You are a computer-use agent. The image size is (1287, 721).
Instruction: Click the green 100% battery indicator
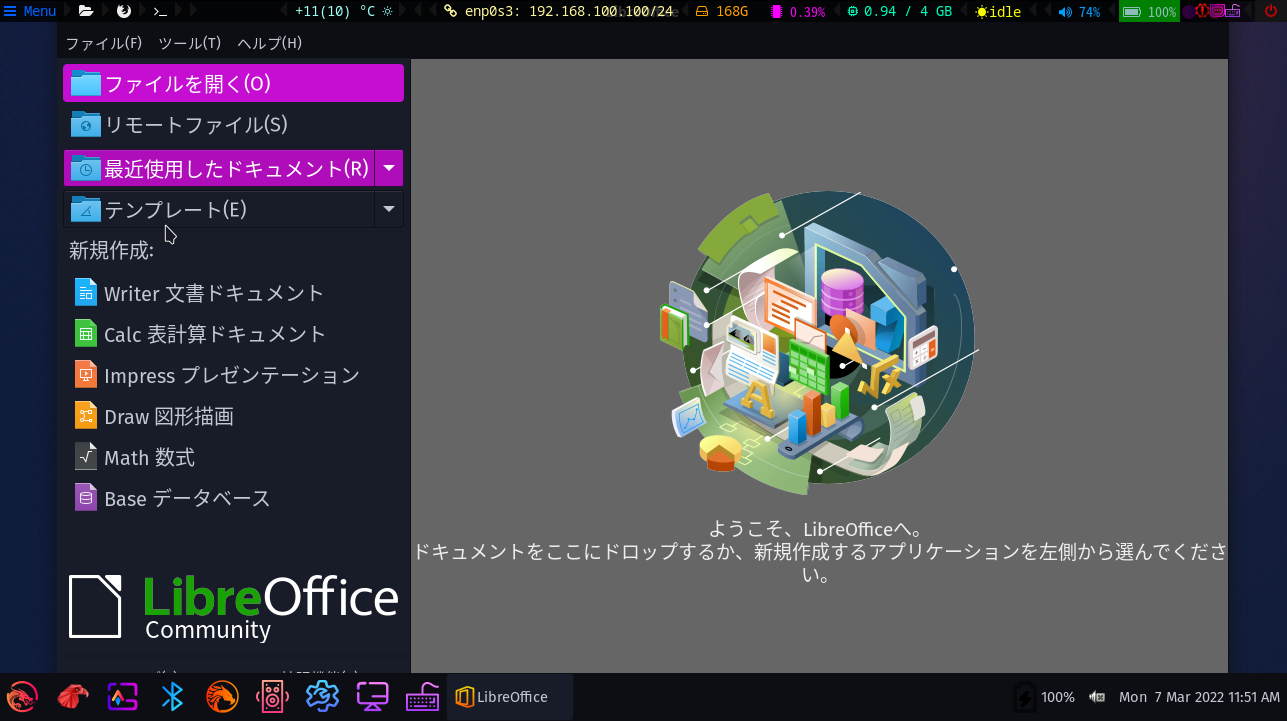1149,12
